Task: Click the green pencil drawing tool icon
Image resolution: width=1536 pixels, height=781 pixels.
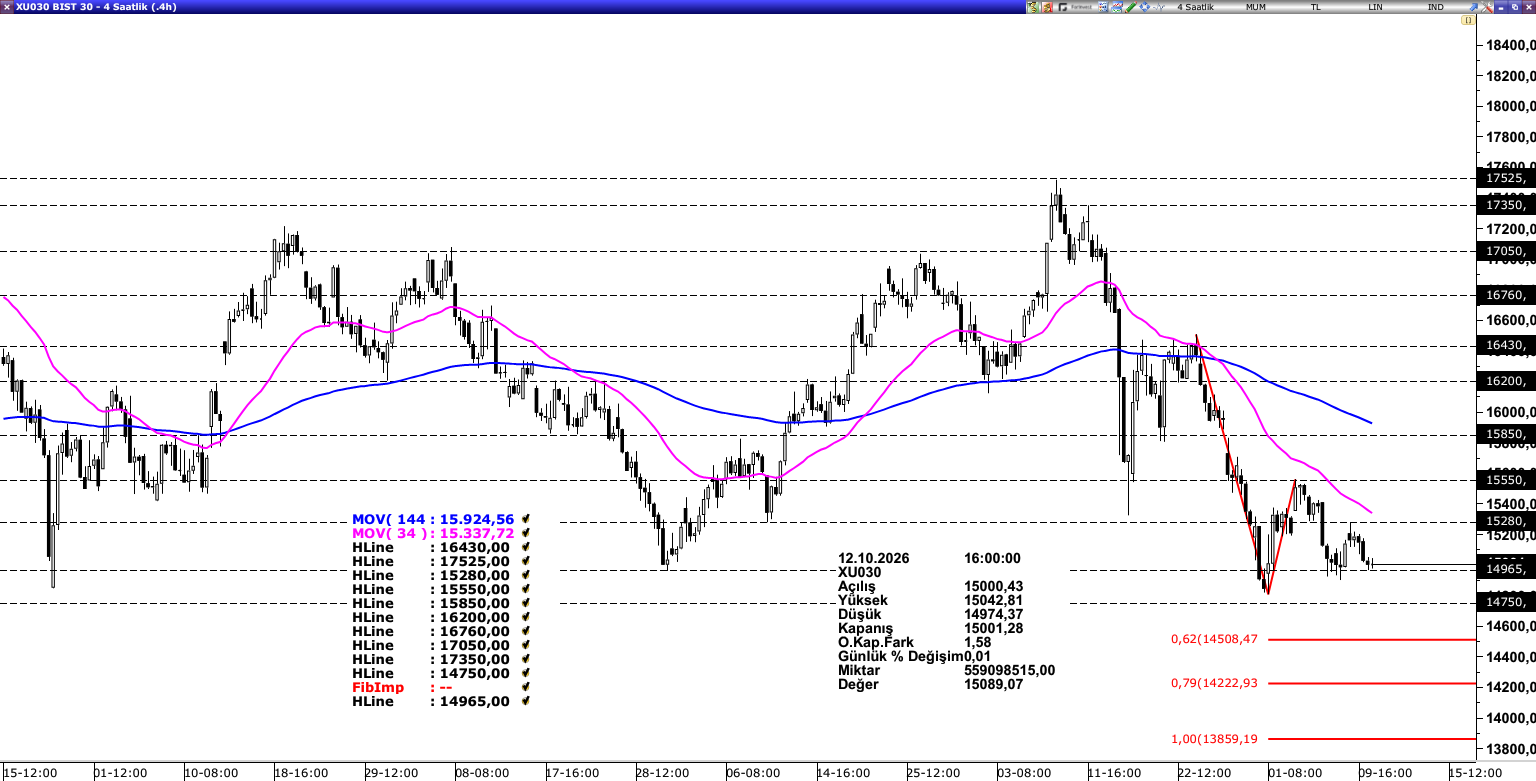Action: [x=1131, y=7]
